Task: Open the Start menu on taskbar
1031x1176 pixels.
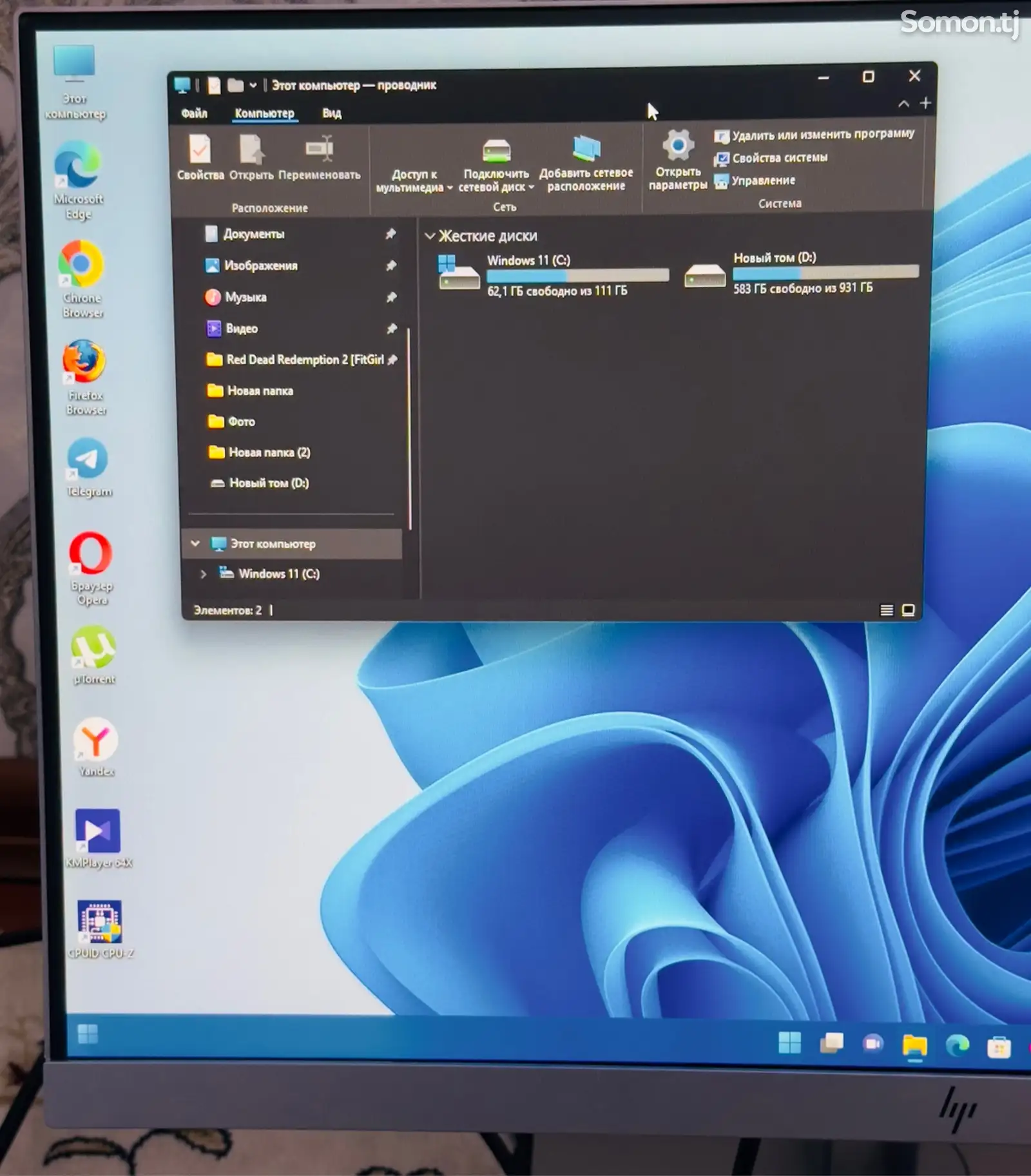Action: 789,1042
